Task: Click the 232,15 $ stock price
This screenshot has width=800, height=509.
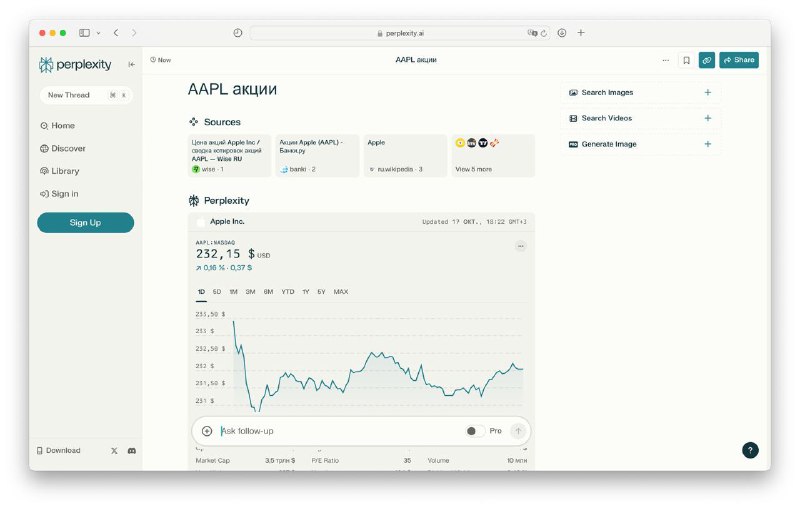Action: pyautogui.click(x=225, y=254)
